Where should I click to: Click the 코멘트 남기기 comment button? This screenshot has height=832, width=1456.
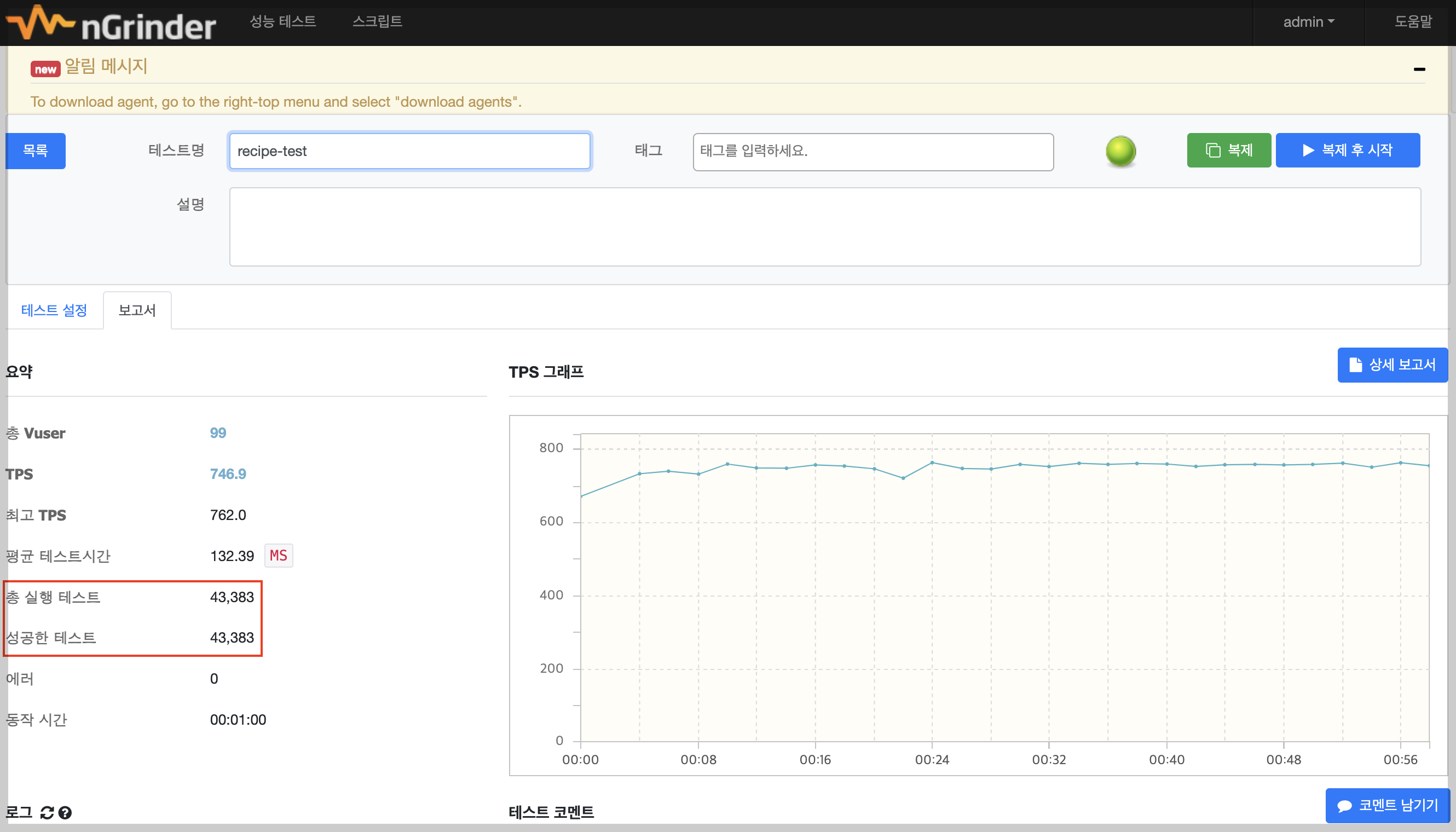click(x=1388, y=805)
